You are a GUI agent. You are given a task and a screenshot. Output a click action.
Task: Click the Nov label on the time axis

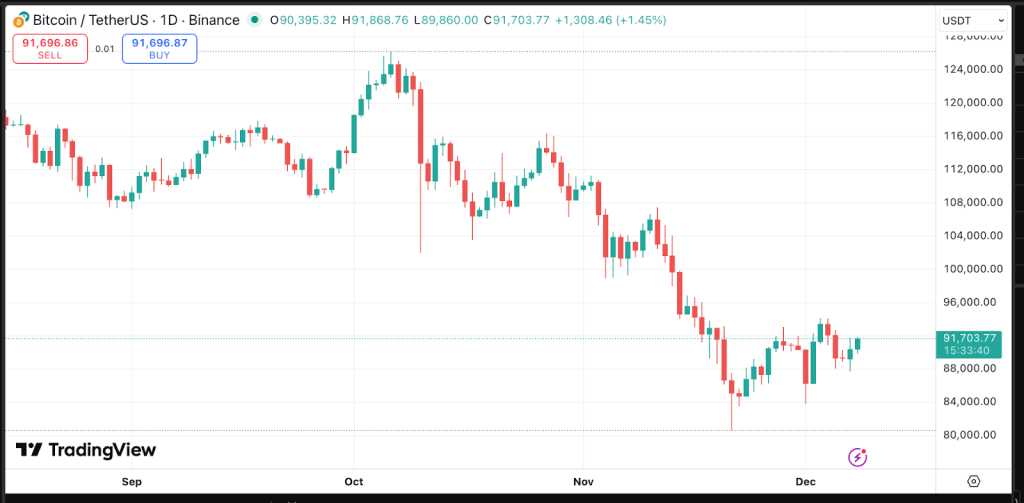click(x=584, y=481)
